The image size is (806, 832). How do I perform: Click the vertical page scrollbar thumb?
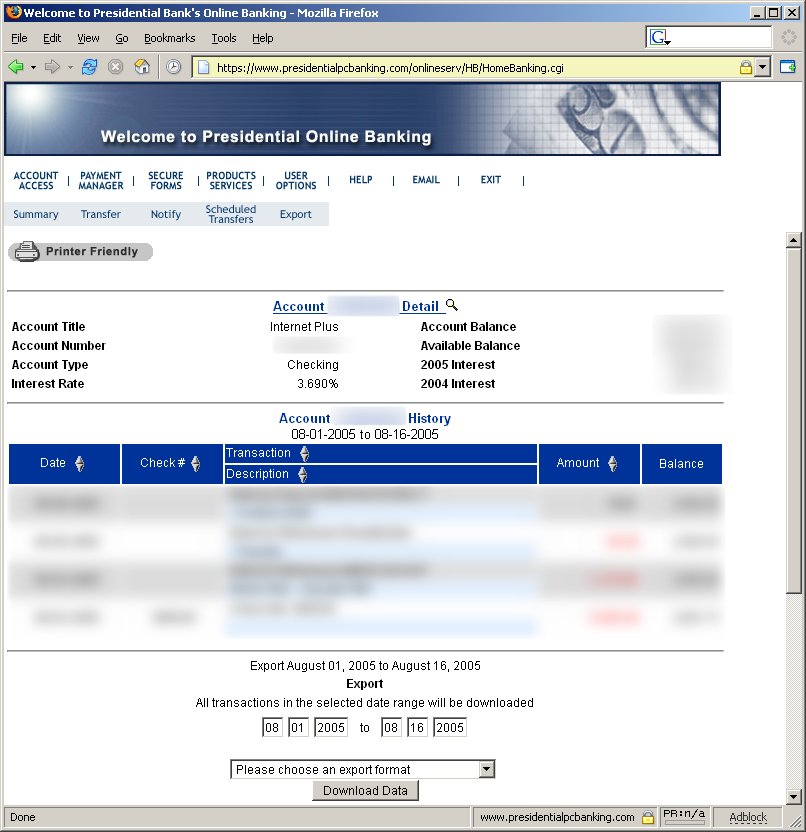pyautogui.click(x=793, y=420)
